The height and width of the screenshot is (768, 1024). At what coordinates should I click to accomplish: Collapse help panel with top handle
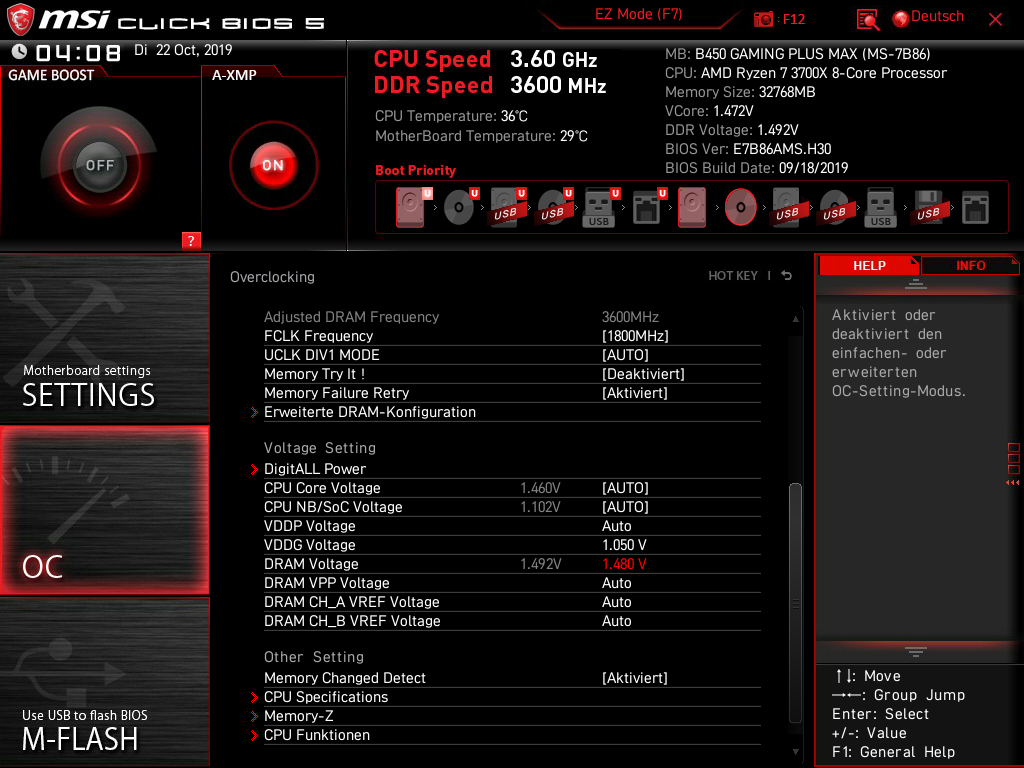click(x=916, y=283)
